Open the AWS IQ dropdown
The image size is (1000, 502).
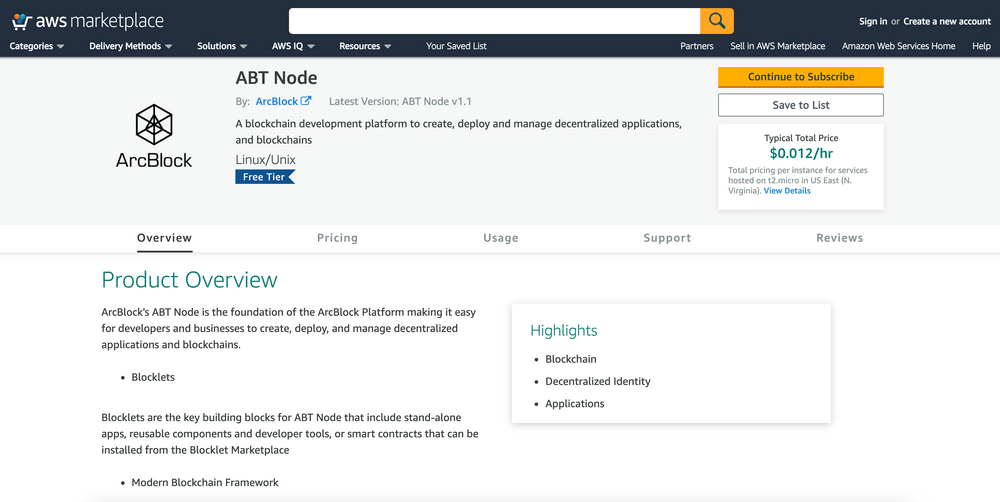293,46
